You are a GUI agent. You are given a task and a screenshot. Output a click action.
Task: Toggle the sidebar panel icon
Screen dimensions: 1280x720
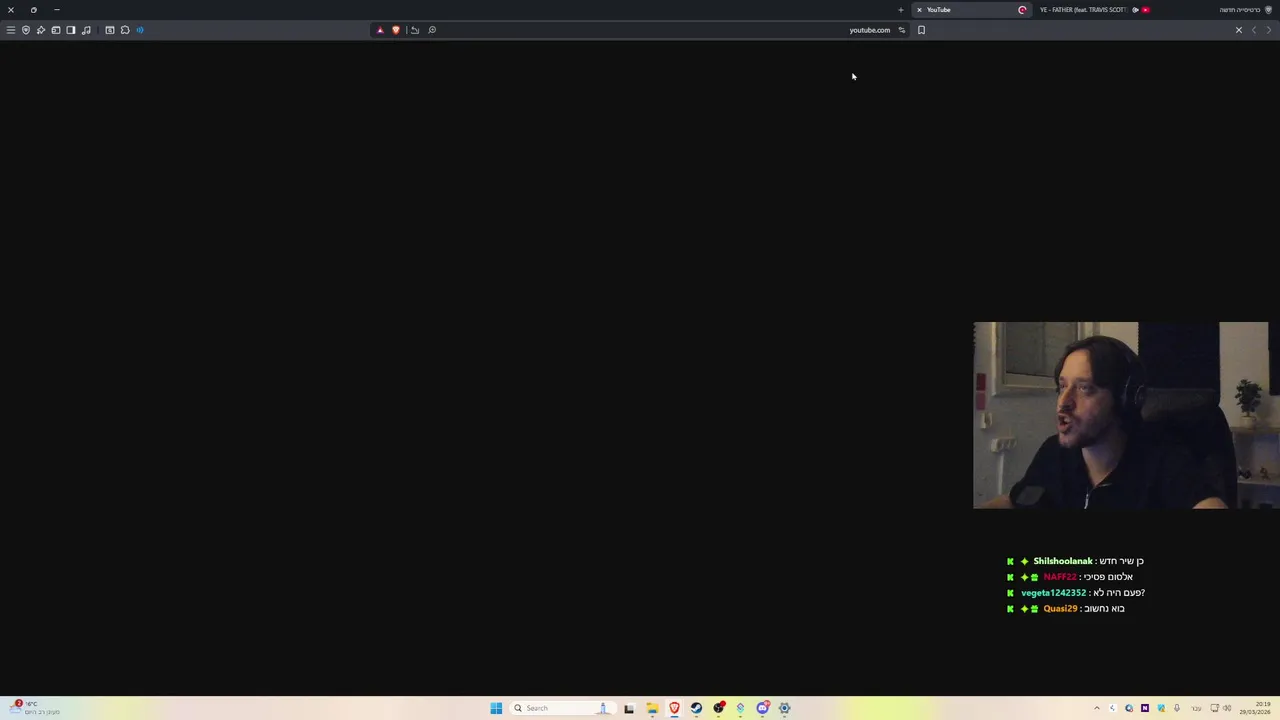tap(71, 30)
